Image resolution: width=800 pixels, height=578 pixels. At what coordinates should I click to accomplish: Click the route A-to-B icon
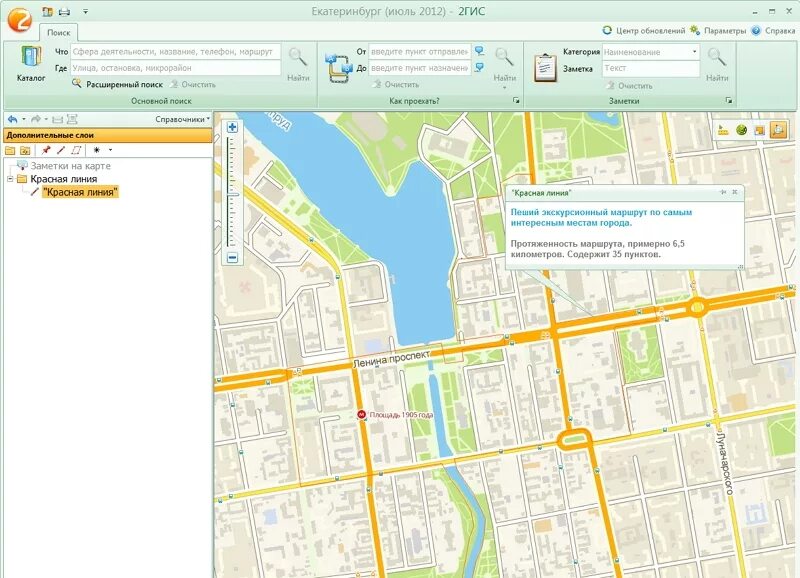pyautogui.click(x=338, y=69)
